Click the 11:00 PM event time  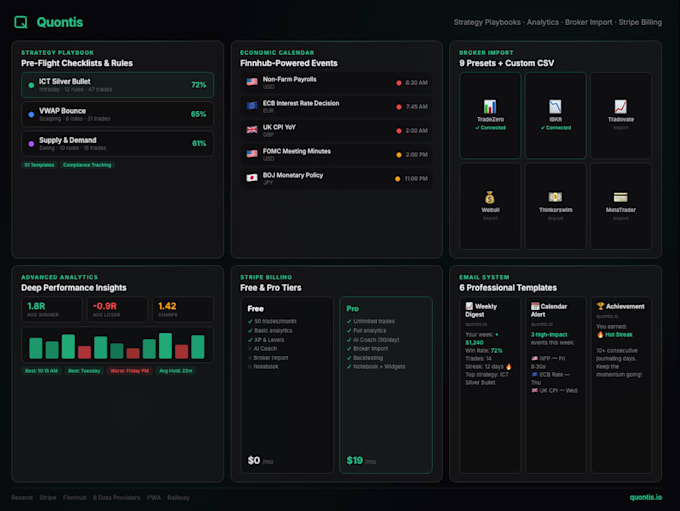[416, 179]
